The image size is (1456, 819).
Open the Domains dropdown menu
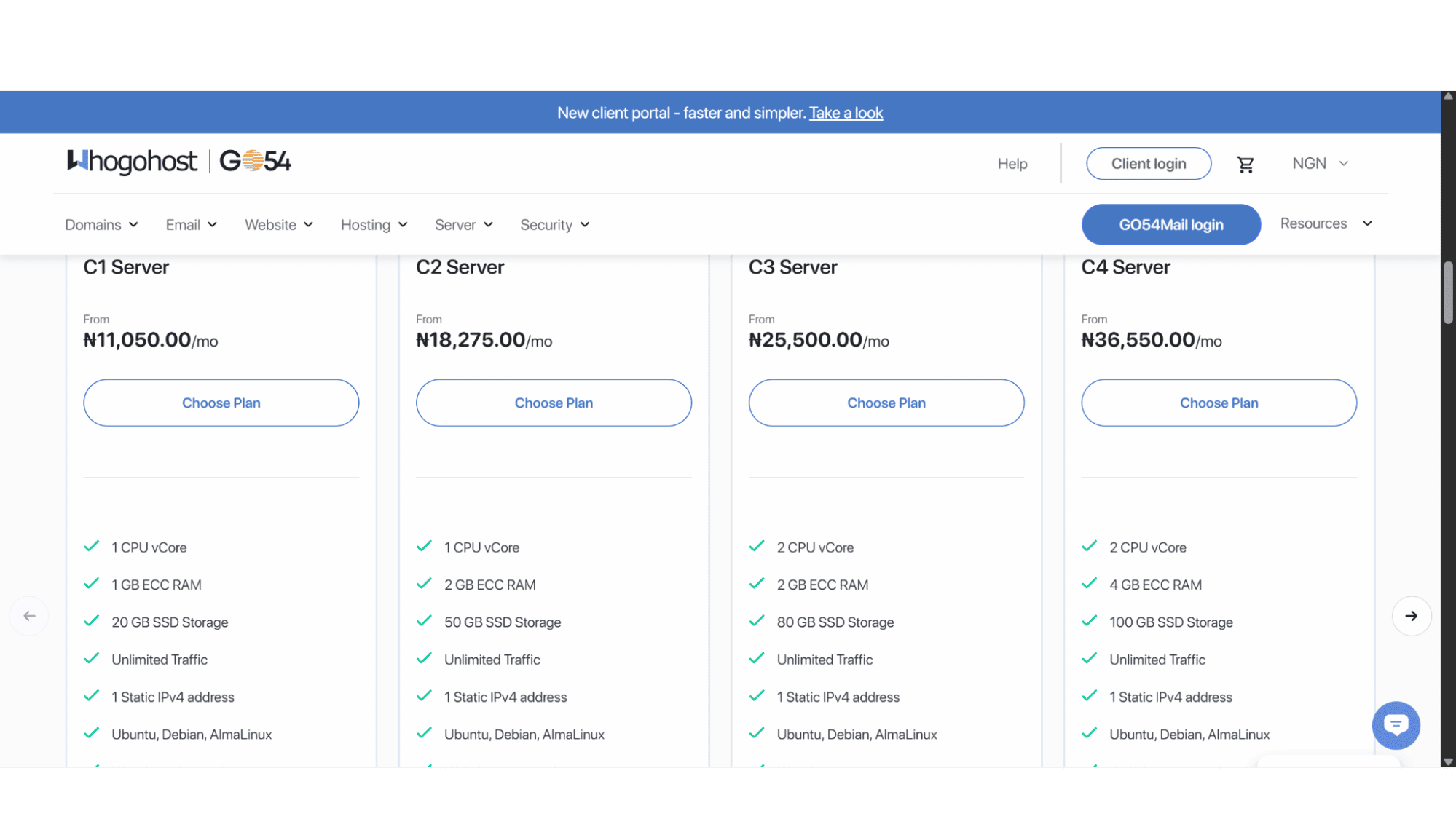(x=101, y=225)
